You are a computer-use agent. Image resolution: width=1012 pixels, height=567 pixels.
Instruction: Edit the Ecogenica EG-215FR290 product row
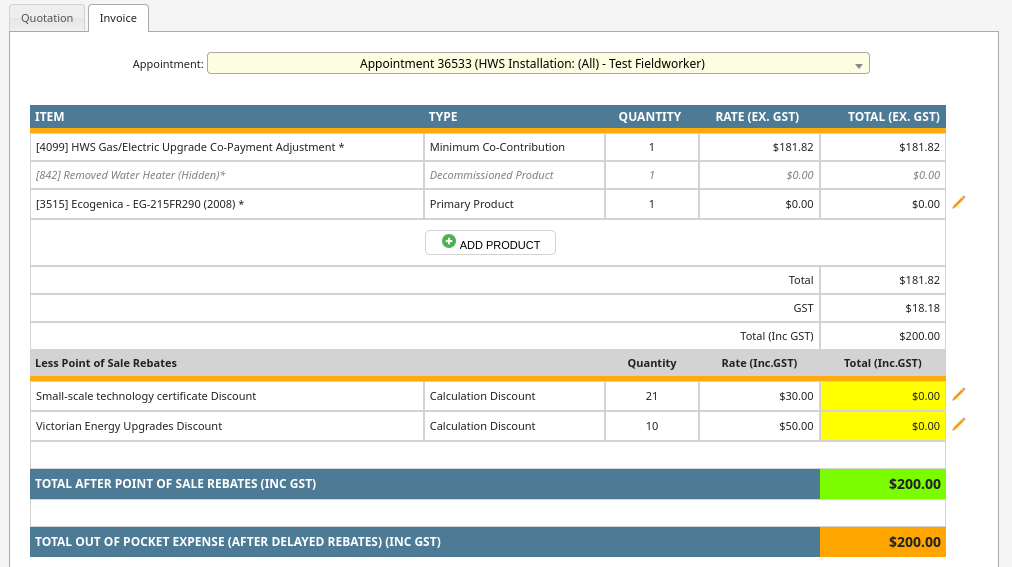pyautogui.click(x=959, y=203)
